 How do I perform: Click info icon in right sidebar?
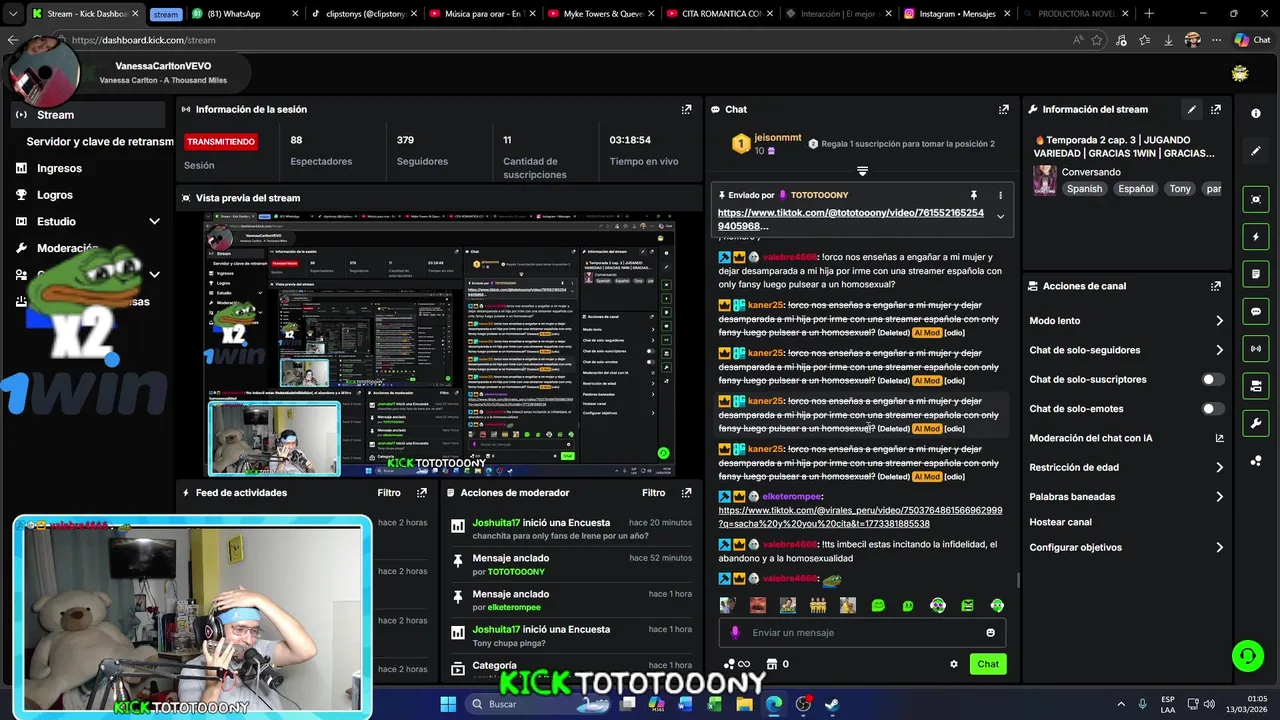[1256, 114]
